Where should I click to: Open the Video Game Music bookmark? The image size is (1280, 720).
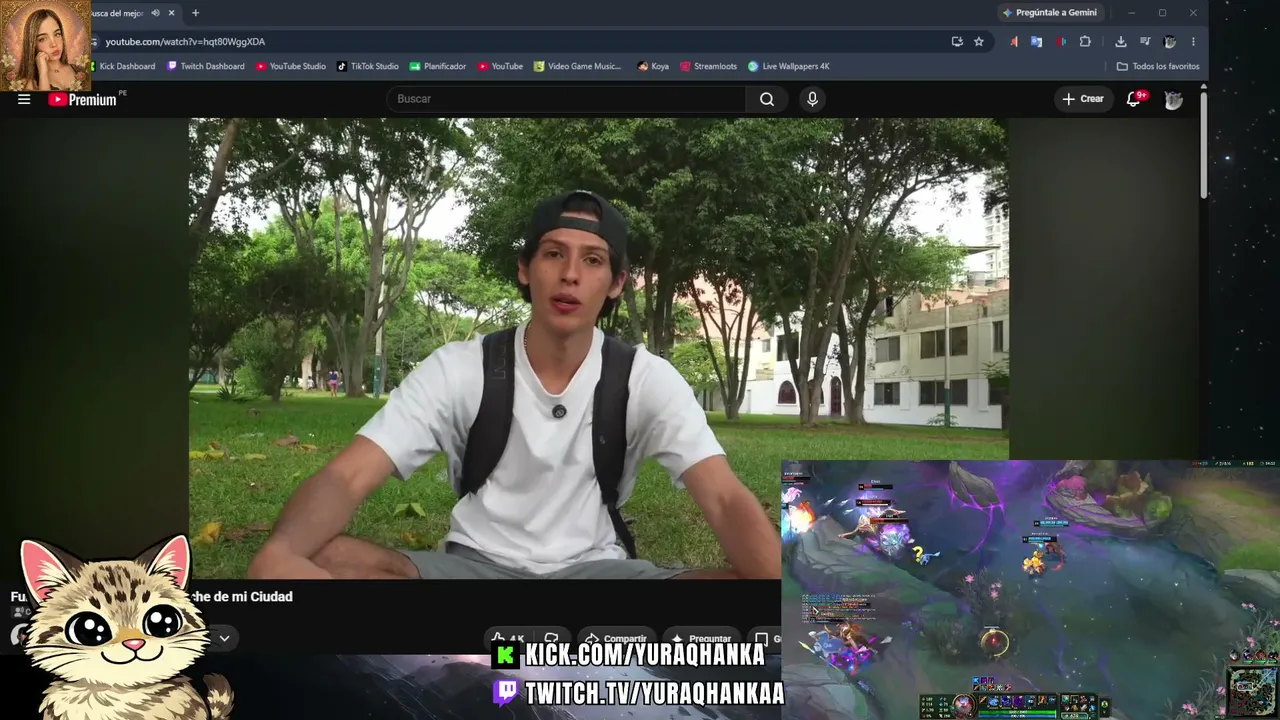pyautogui.click(x=578, y=67)
